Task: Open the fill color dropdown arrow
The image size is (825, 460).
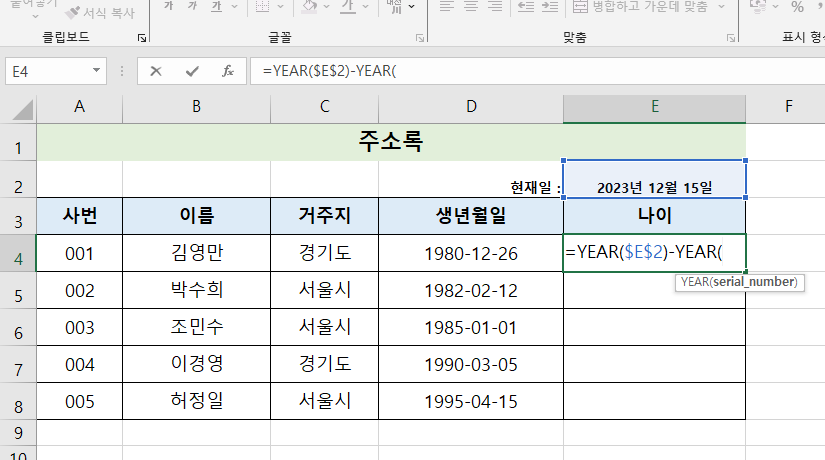Action: (327, 6)
